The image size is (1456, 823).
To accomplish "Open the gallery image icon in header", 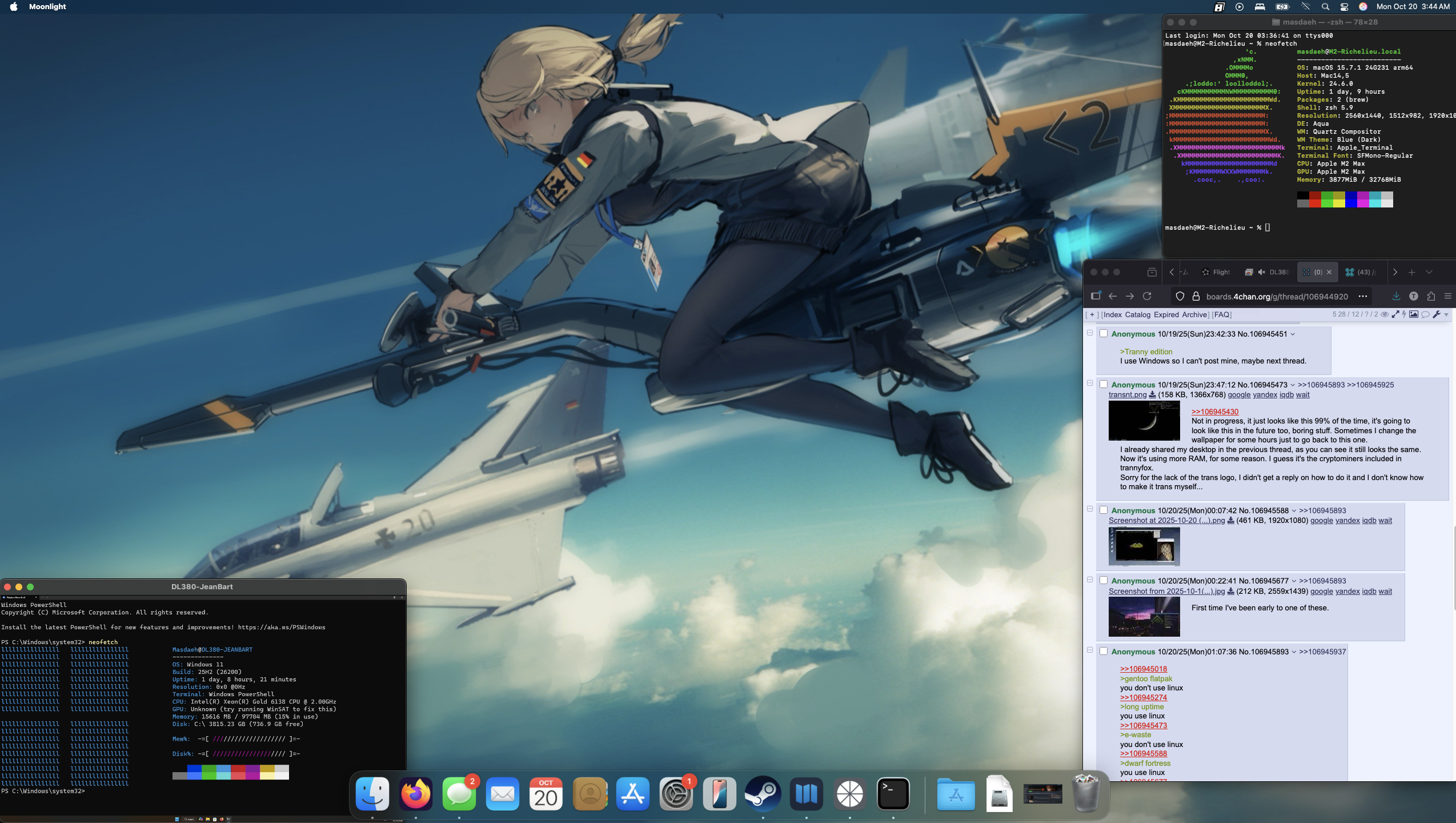I will pyautogui.click(x=1414, y=314).
